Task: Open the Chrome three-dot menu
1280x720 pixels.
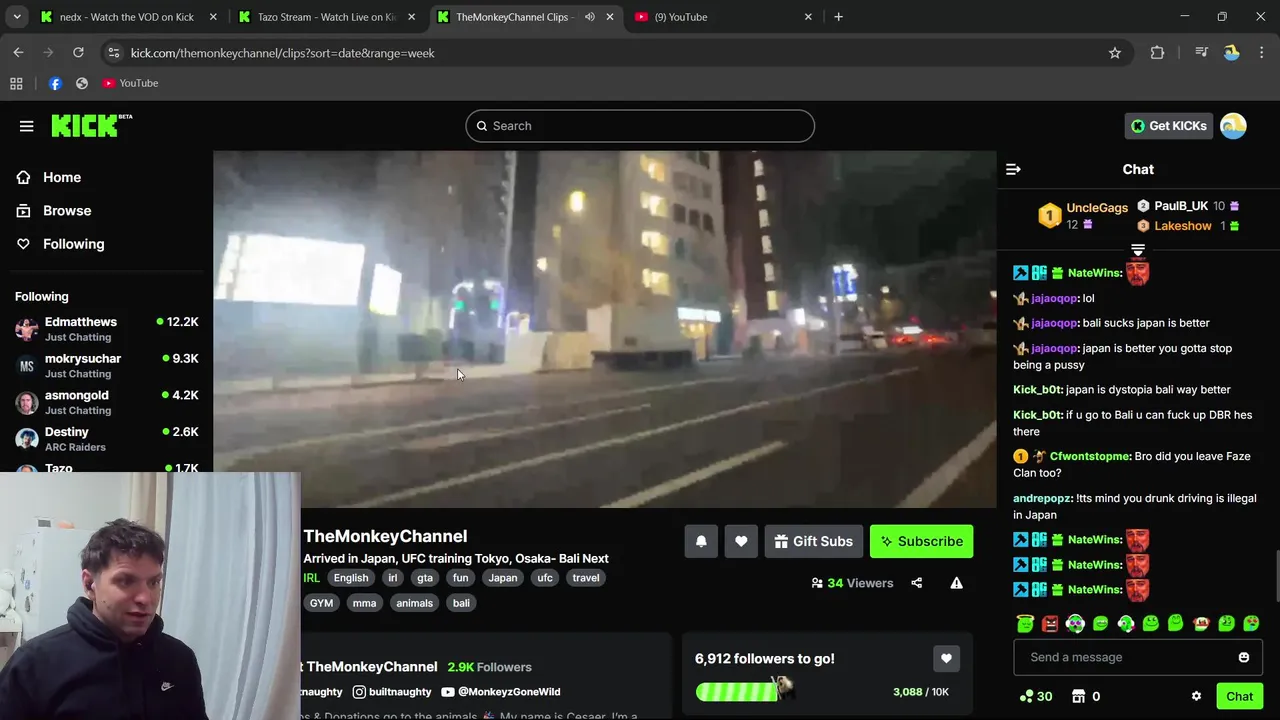Action: point(1262,53)
